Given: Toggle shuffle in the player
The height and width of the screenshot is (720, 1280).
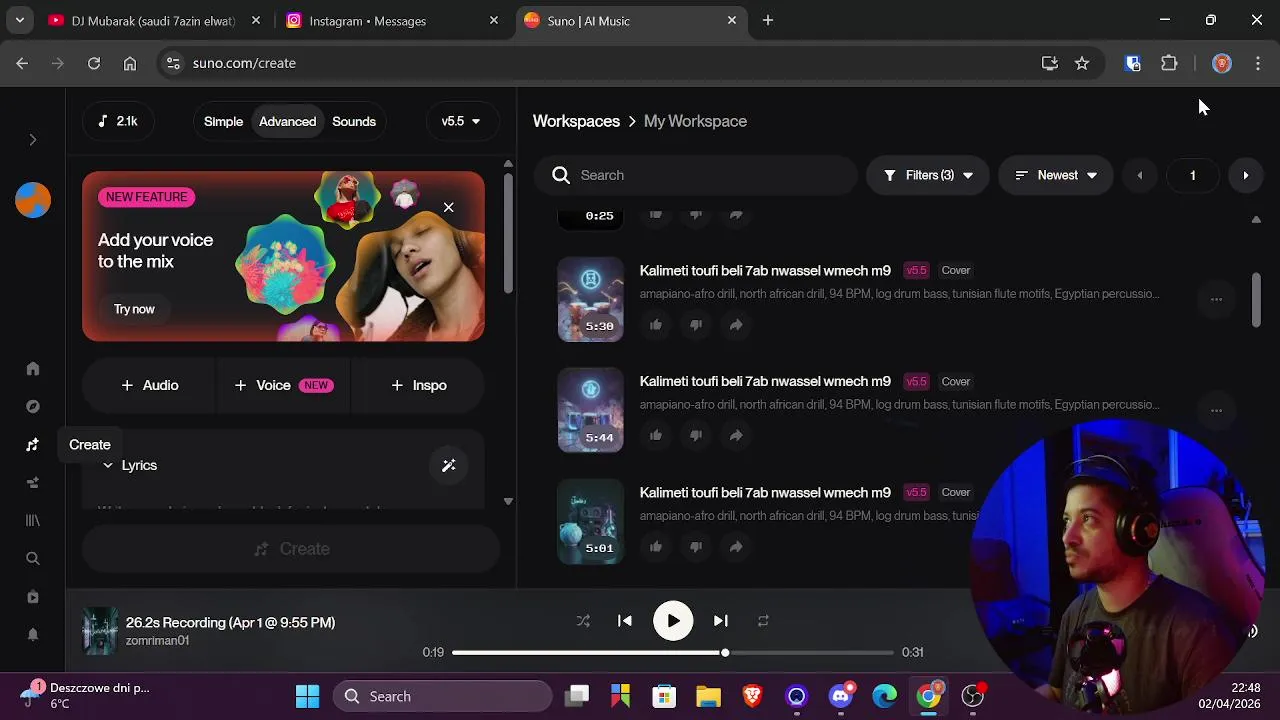Looking at the screenshot, I should (x=583, y=621).
